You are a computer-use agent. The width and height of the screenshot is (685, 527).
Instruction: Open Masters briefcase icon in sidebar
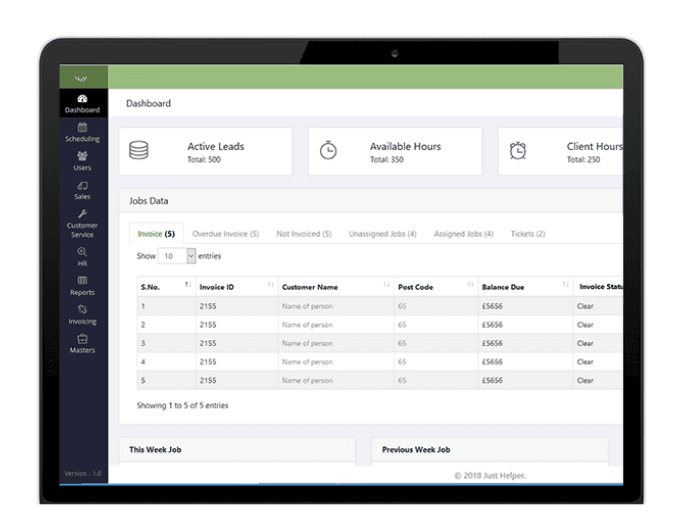(82, 339)
